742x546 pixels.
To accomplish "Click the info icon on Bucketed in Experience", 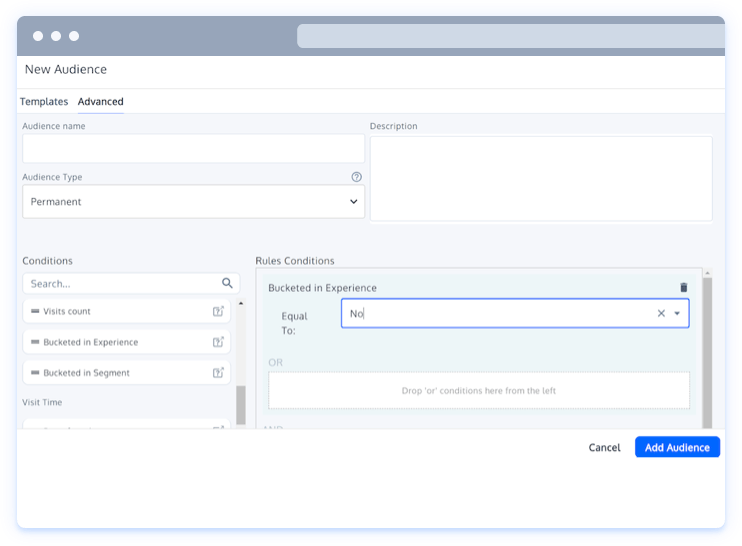I will (x=218, y=342).
